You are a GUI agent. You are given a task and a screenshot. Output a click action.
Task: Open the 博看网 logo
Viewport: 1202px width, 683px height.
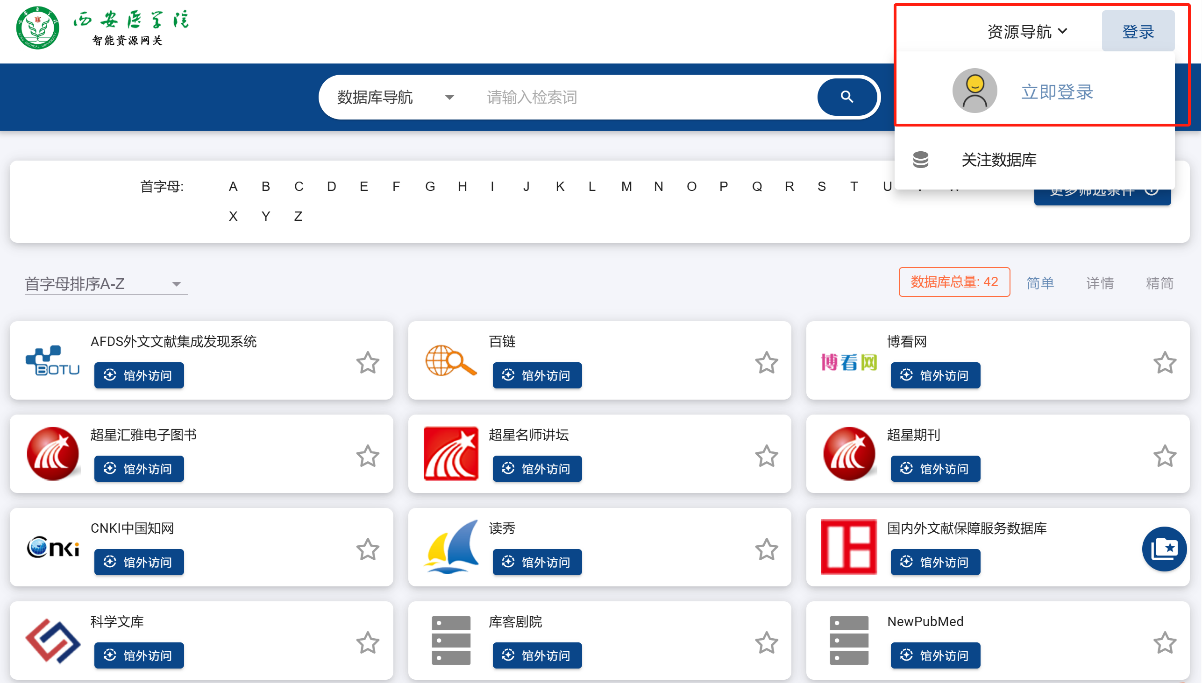click(x=849, y=361)
